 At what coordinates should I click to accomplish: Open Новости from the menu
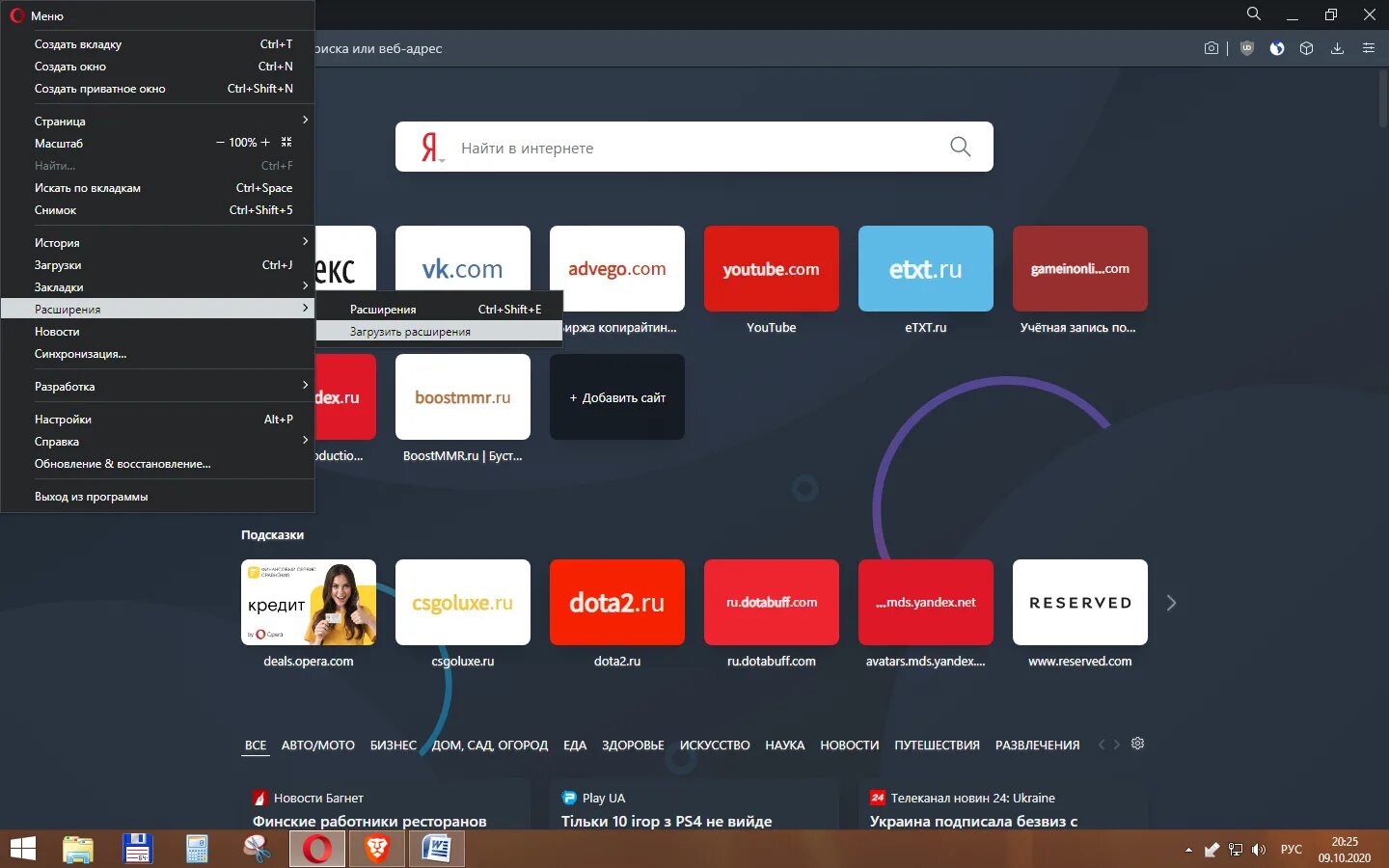click(x=157, y=331)
